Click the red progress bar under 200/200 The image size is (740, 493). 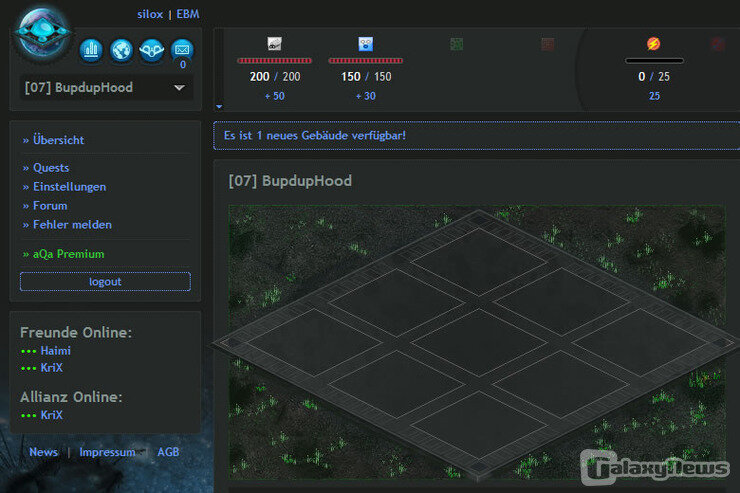click(x=274, y=61)
